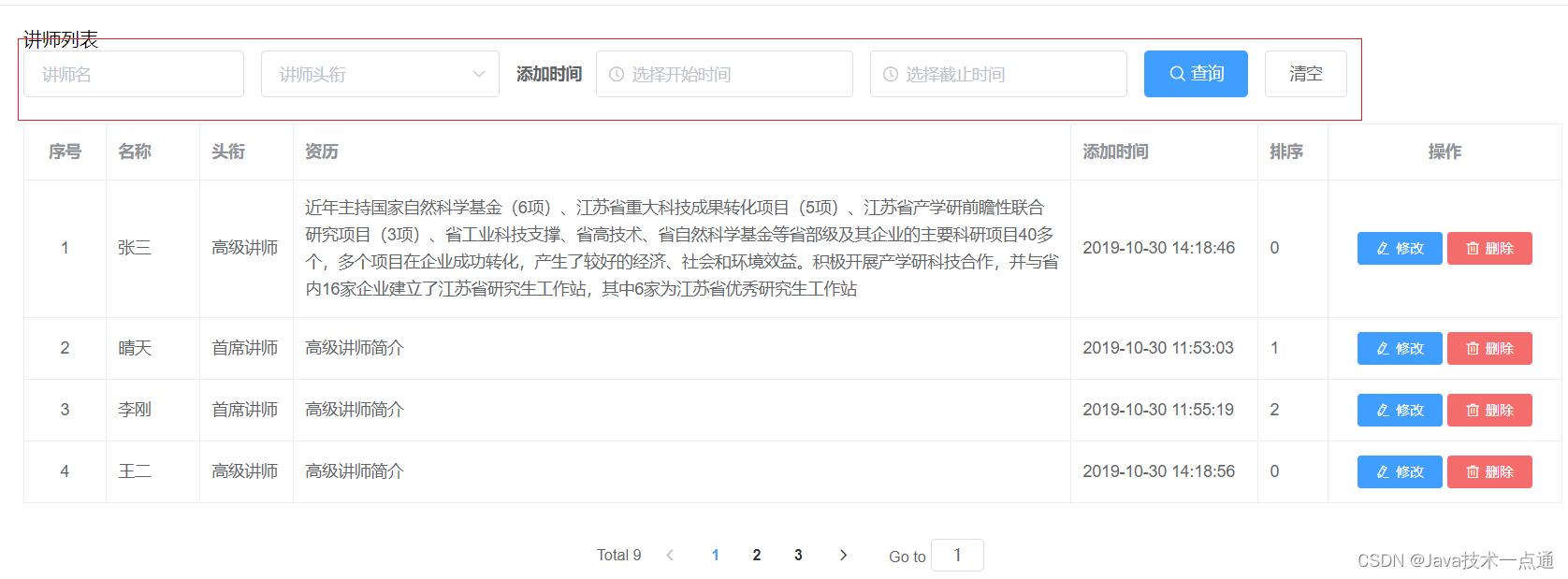The width and height of the screenshot is (1568, 579).
Task: Click the name cell 李刚
Action: pyautogui.click(x=135, y=410)
